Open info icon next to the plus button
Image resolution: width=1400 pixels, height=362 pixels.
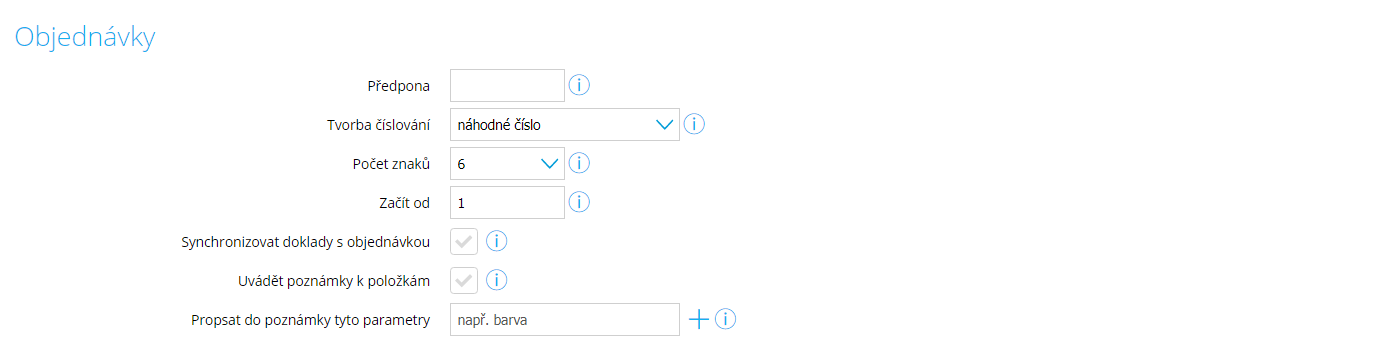(x=726, y=319)
